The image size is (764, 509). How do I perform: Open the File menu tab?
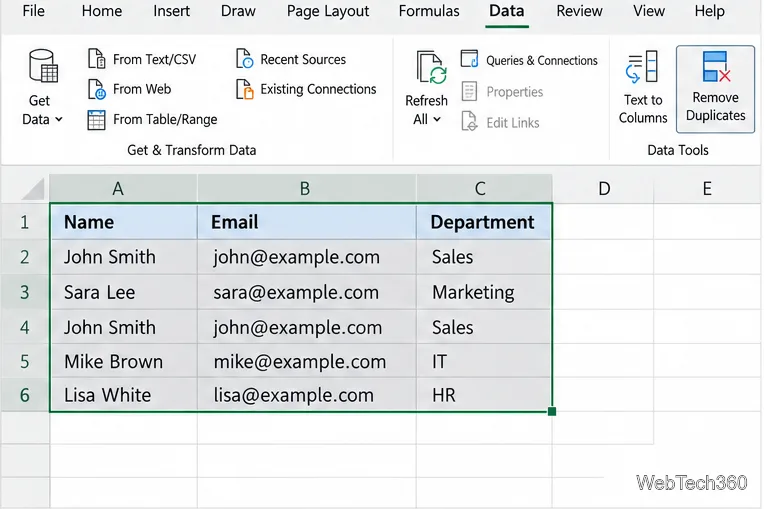34,11
